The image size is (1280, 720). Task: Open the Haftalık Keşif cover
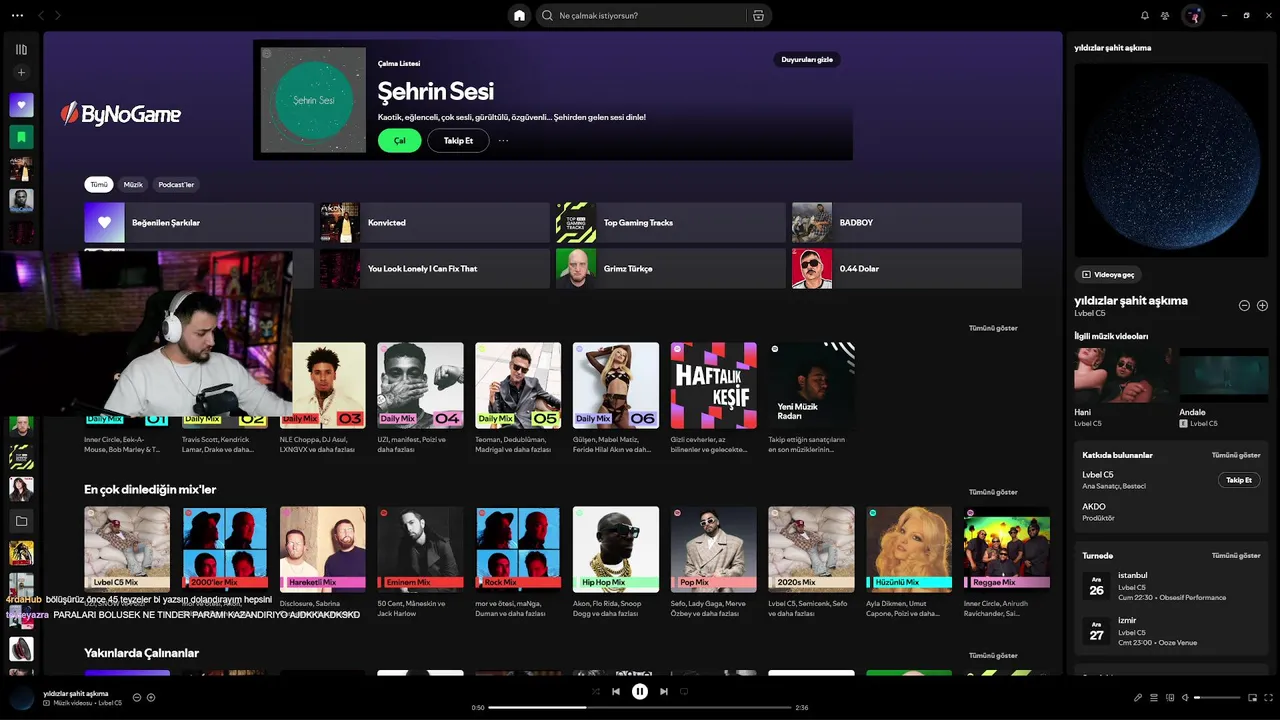point(714,385)
